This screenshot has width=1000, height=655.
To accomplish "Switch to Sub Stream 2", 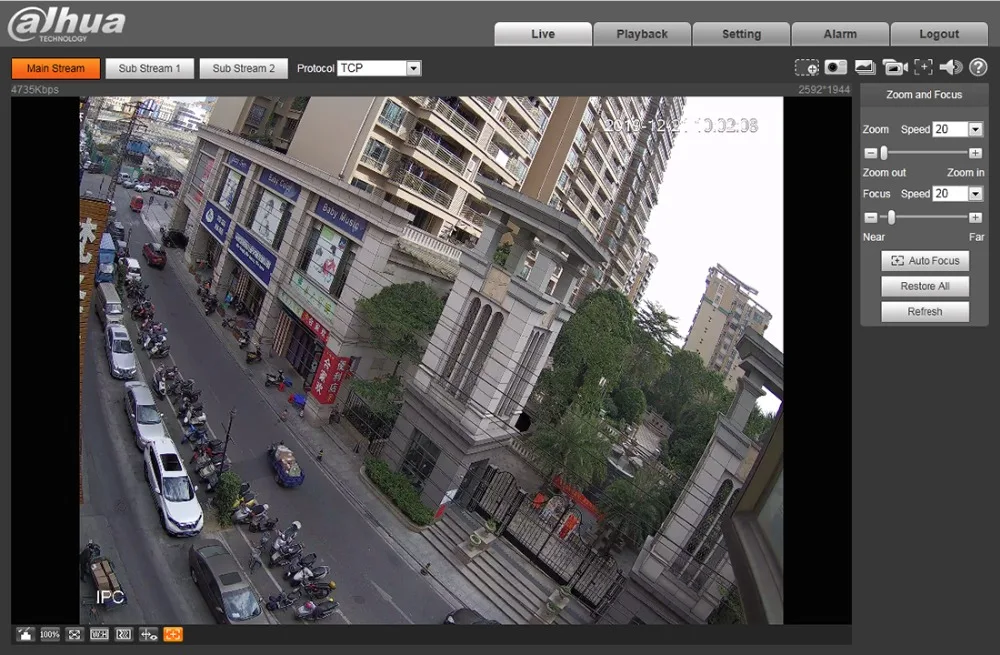I will pos(244,68).
